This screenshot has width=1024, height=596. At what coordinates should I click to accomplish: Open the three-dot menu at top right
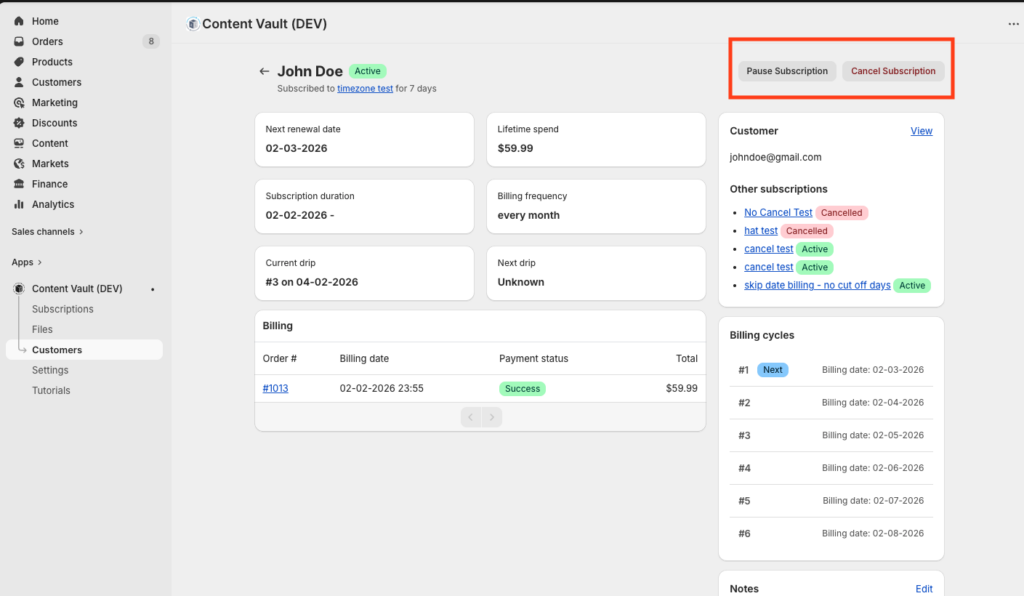coord(1013,24)
